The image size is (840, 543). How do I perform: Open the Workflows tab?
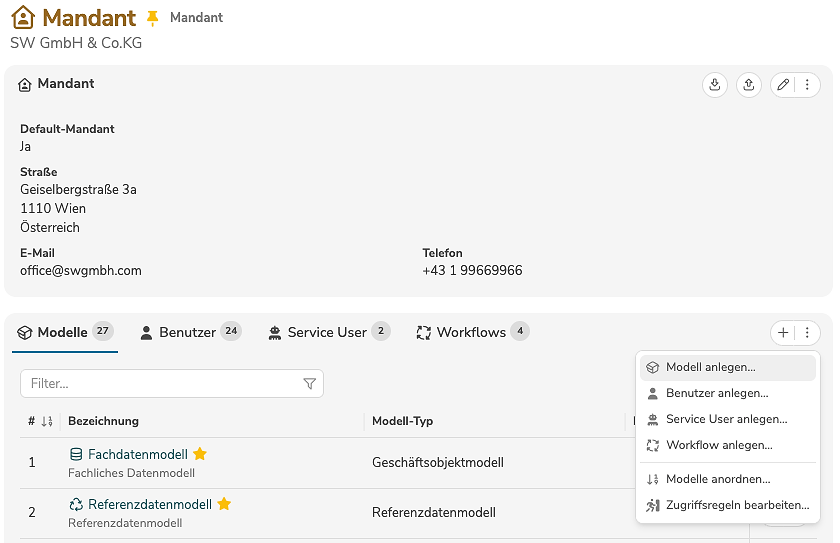pyautogui.click(x=470, y=332)
